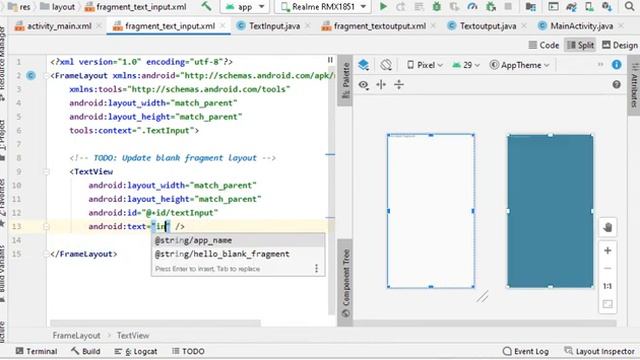640x360 pixels.
Task: Attach debugger to Android process icon
Action: 491,7
